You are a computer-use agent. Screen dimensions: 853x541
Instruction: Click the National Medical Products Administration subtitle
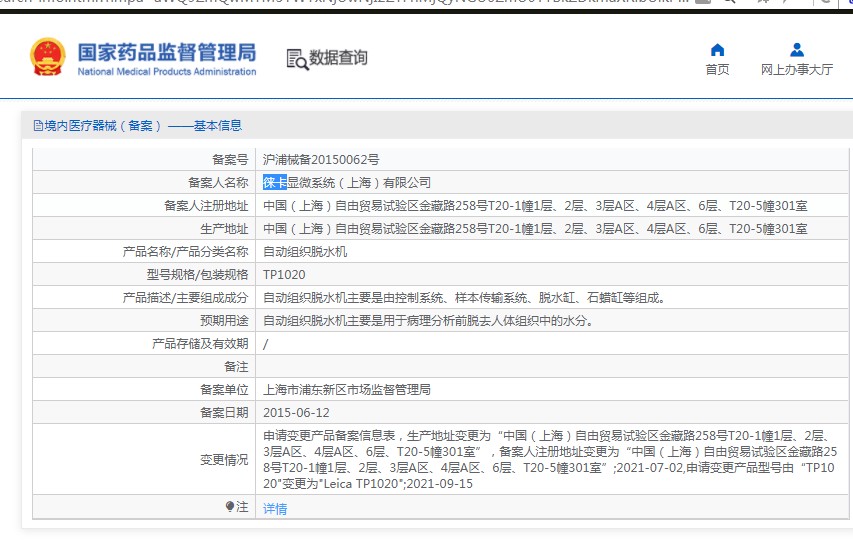click(166, 71)
